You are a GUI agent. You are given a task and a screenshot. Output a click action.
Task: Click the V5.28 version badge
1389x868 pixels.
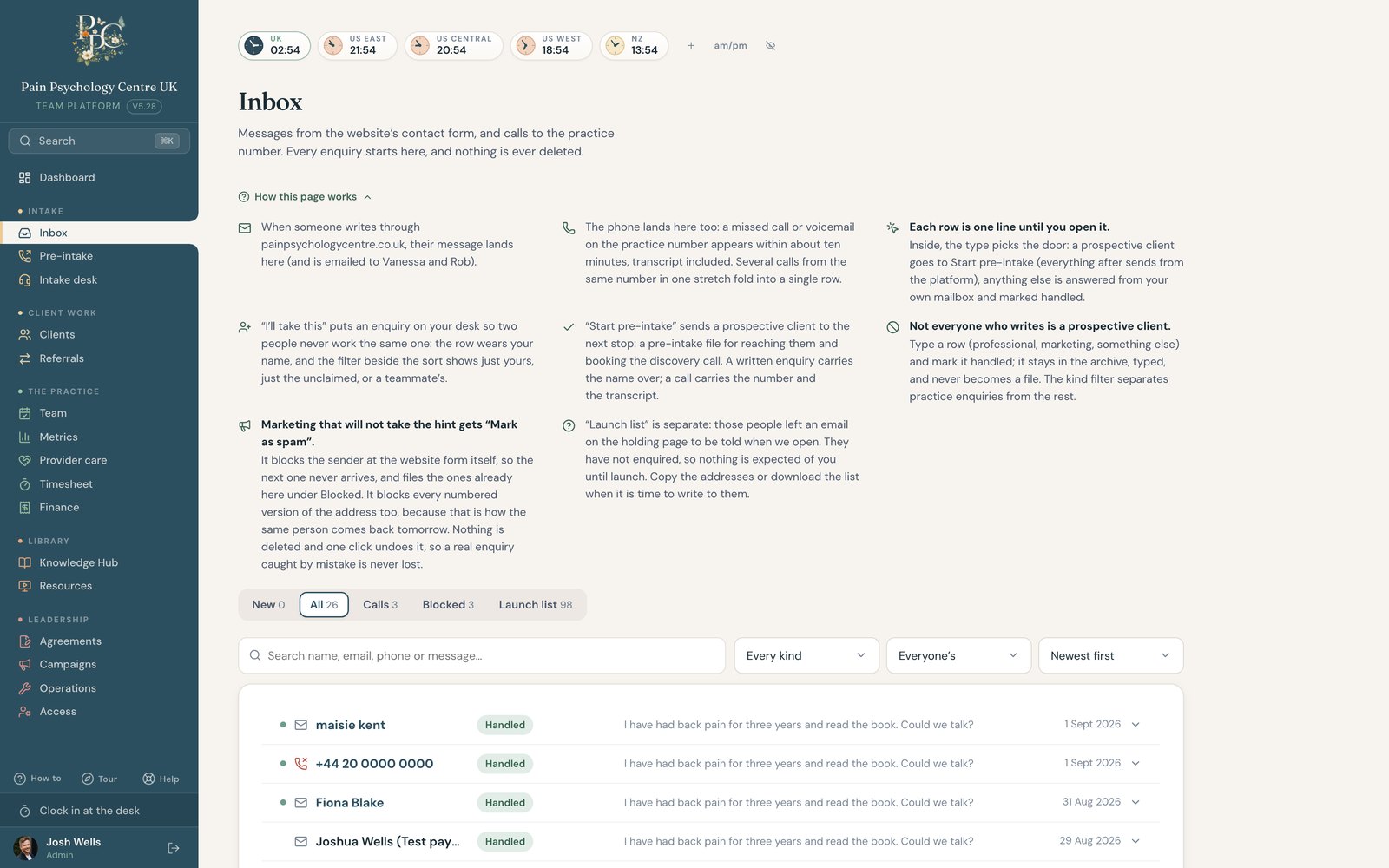(144, 107)
